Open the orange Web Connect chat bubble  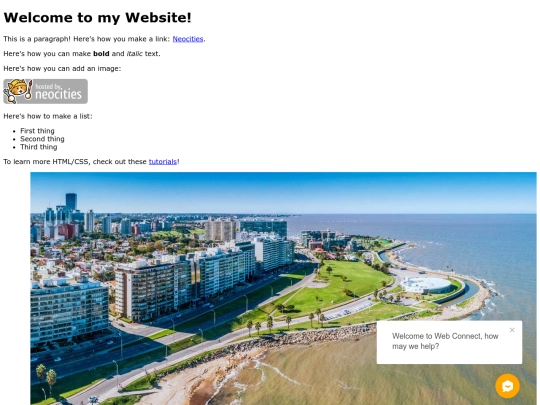pos(507,386)
